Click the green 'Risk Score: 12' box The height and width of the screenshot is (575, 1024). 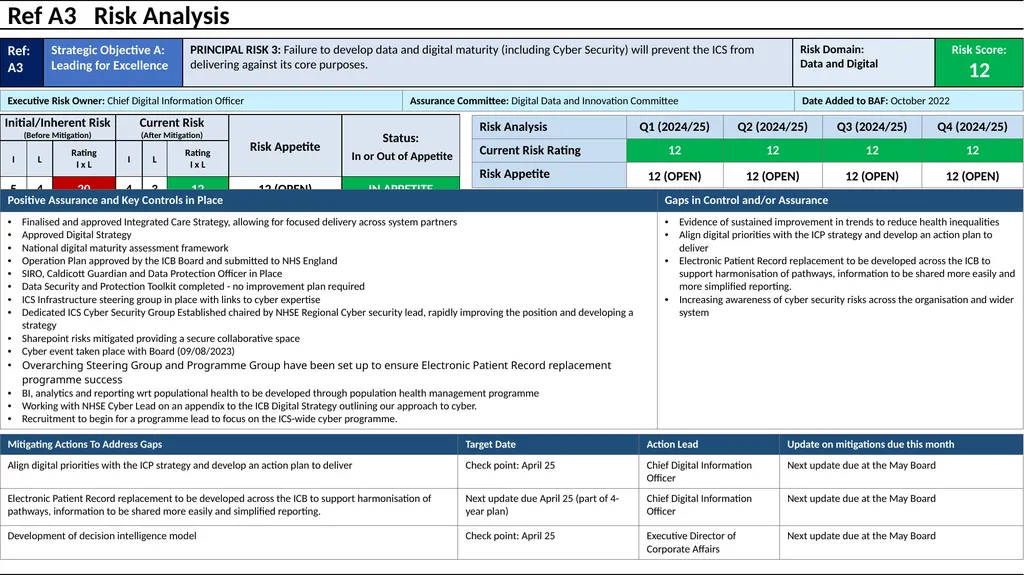coord(979,63)
